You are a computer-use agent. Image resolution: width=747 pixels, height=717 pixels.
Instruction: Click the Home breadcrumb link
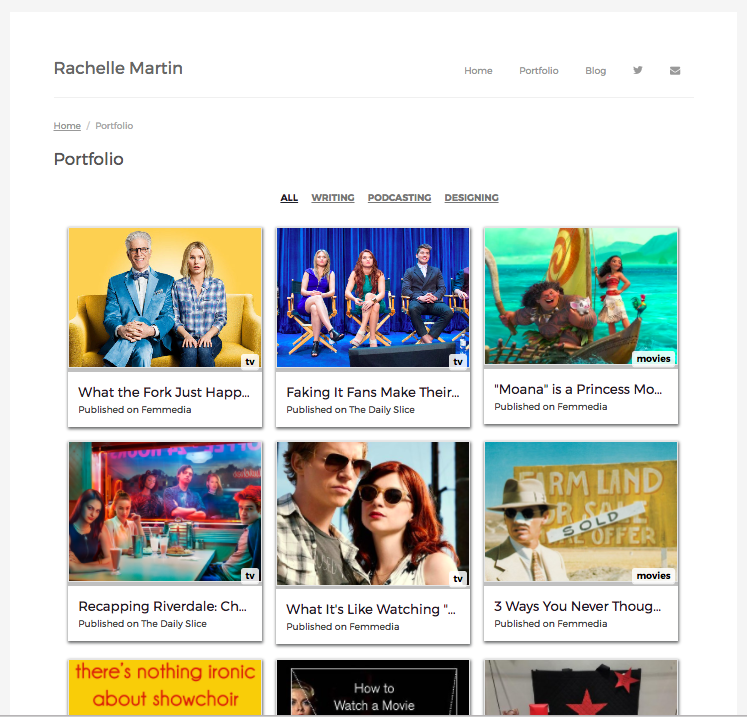point(67,126)
